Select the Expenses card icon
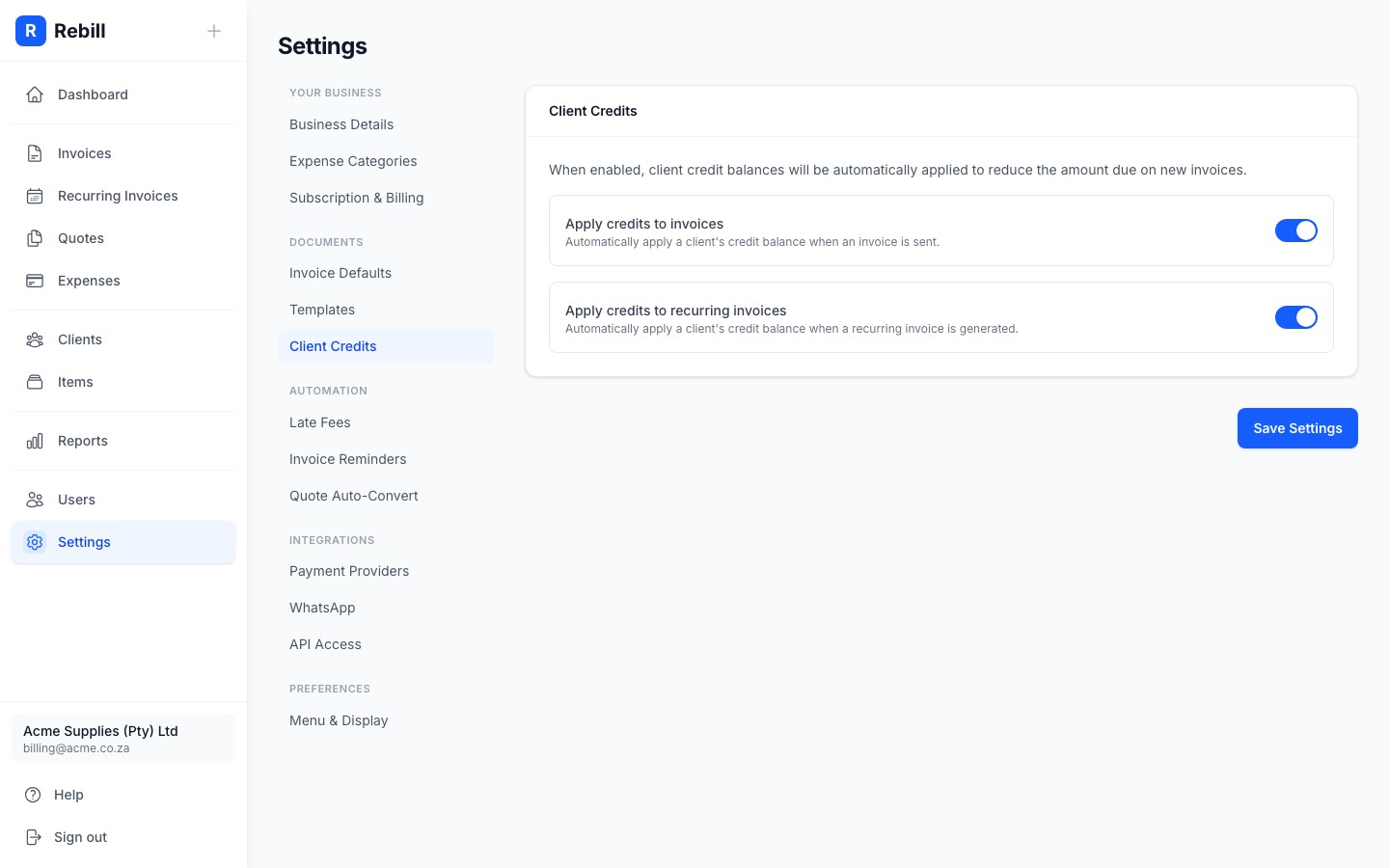This screenshot has width=1389, height=868. [36, 281]
